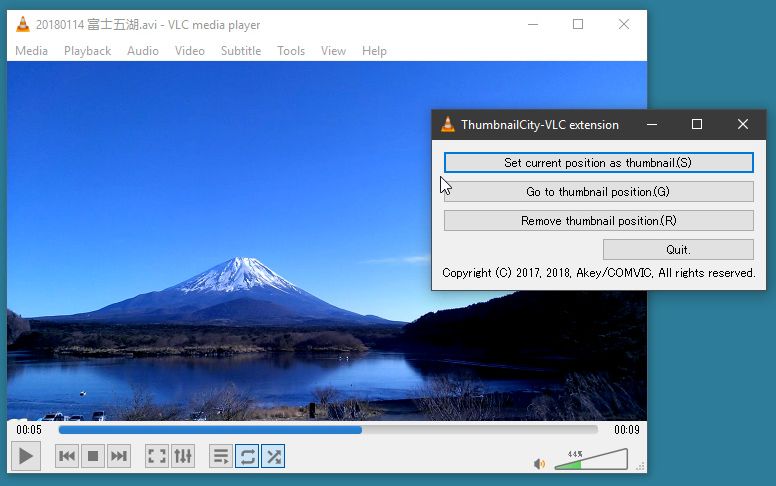Mute audio via the speaker icon
776x486 pixels.
coord(539,464)
